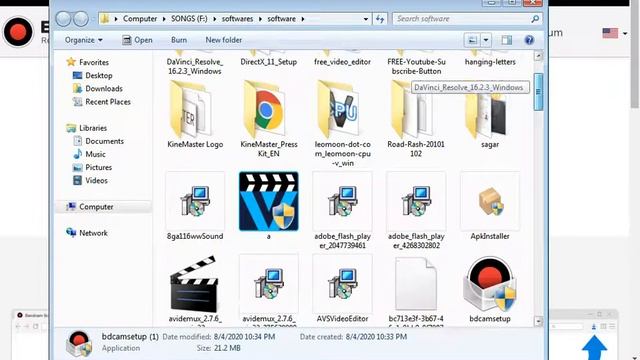
Task: Go to Computer in the address bar
Action: click(140, 19)
